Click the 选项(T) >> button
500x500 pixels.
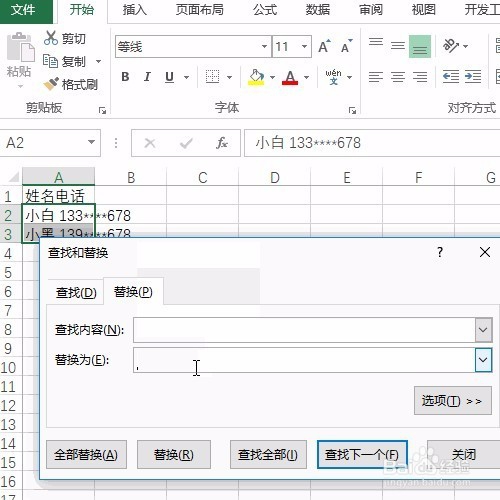(x=453, y=401)
